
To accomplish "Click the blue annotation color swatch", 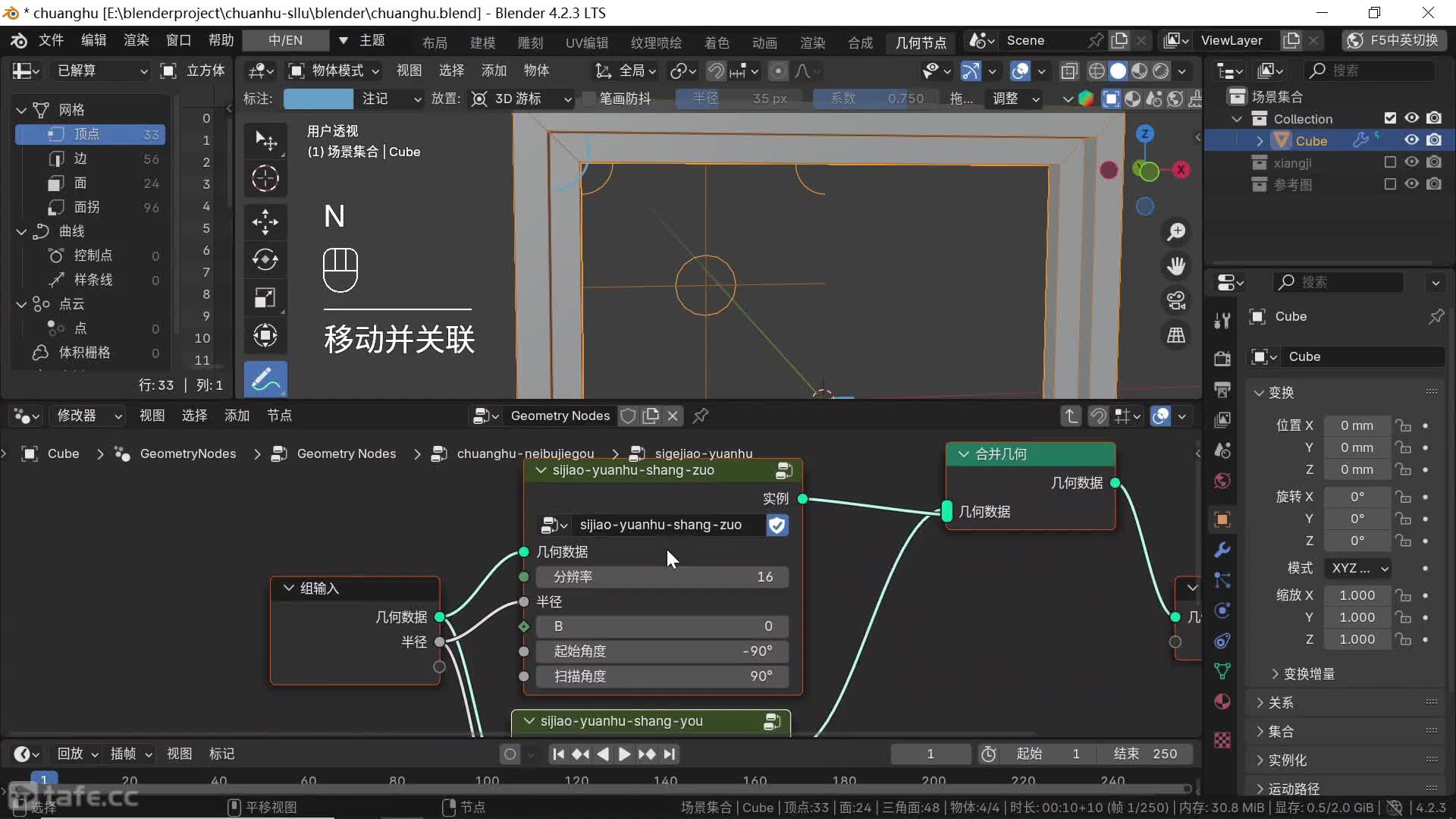I will click(318, 99).
